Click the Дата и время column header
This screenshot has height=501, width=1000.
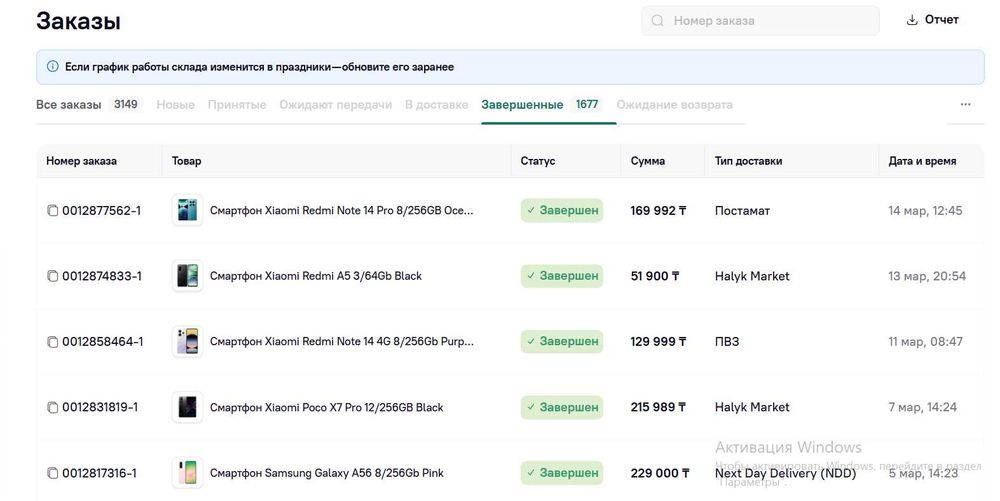tap(922, 161)
